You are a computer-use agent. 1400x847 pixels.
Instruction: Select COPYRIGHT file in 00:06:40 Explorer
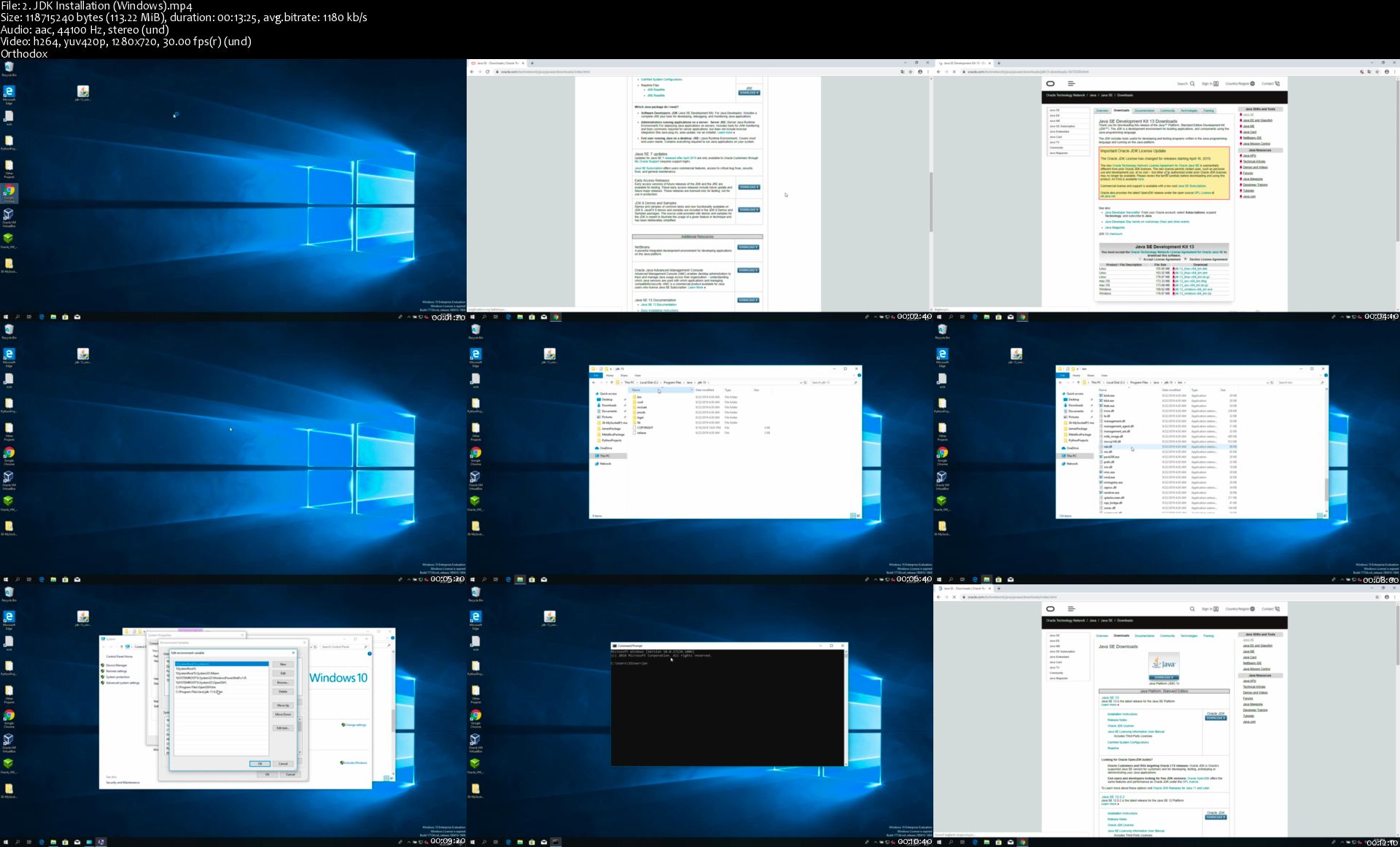(x=645, y=428)
